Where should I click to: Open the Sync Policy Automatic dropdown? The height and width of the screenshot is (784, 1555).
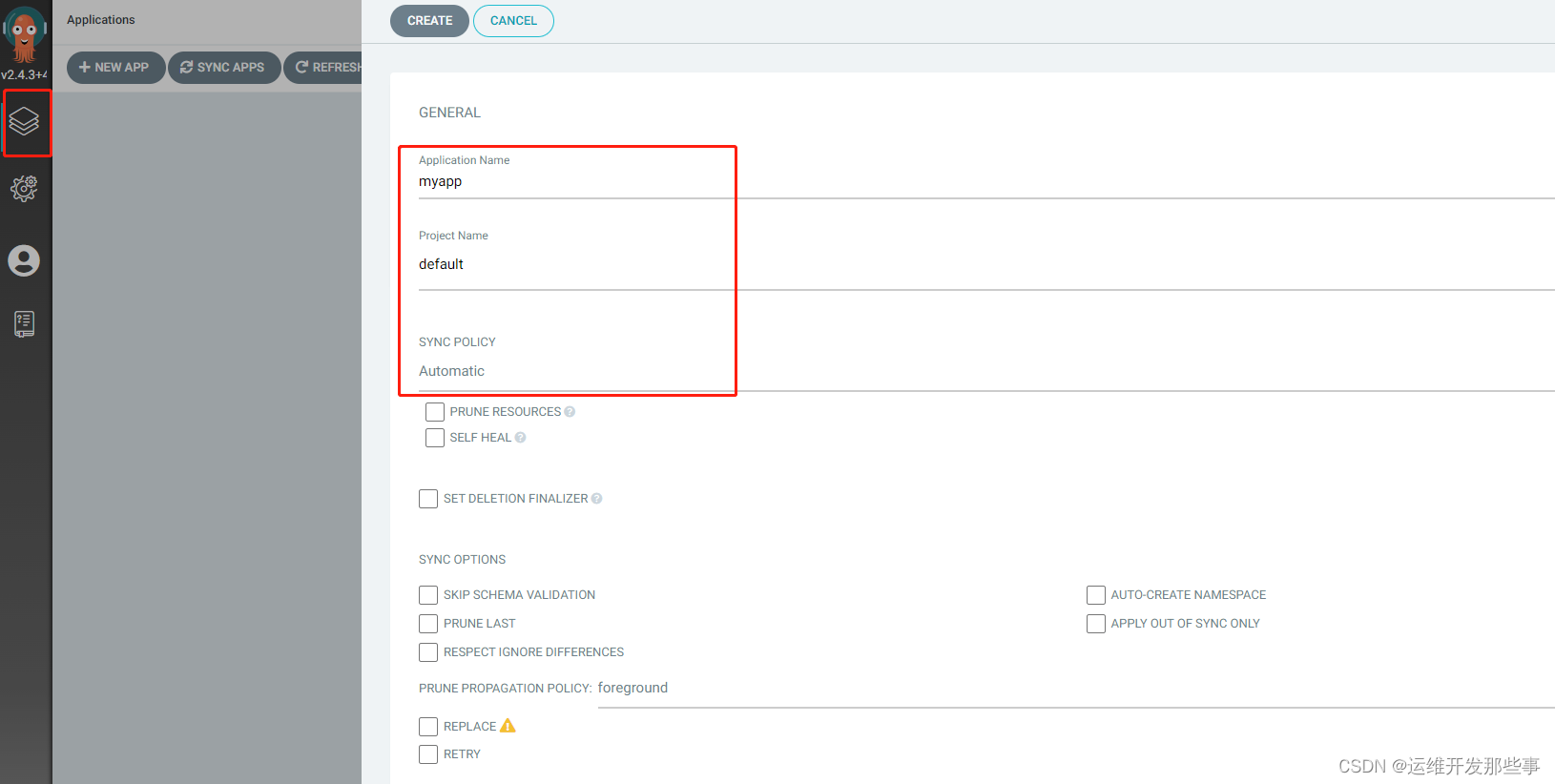tap(986, 372)
